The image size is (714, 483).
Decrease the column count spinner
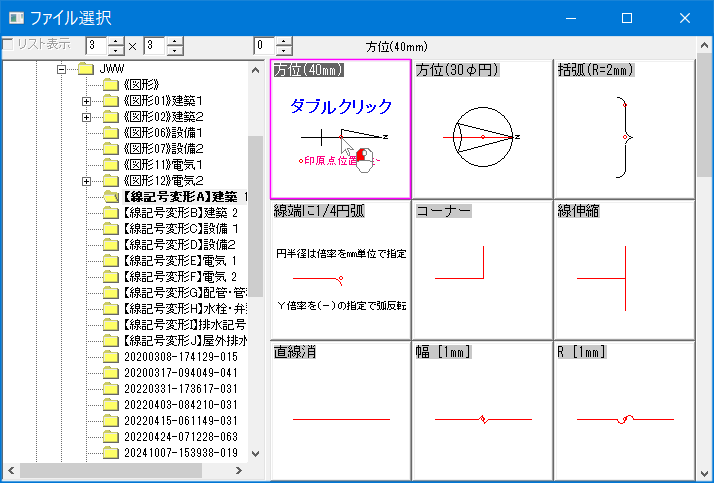tap(117, 51)
